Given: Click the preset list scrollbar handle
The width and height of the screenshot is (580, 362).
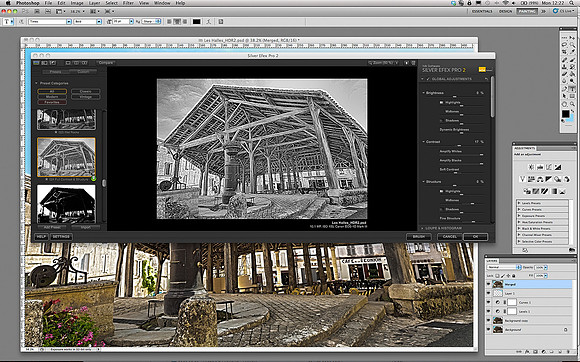Looking at the screenshot, I should point(104,183).
